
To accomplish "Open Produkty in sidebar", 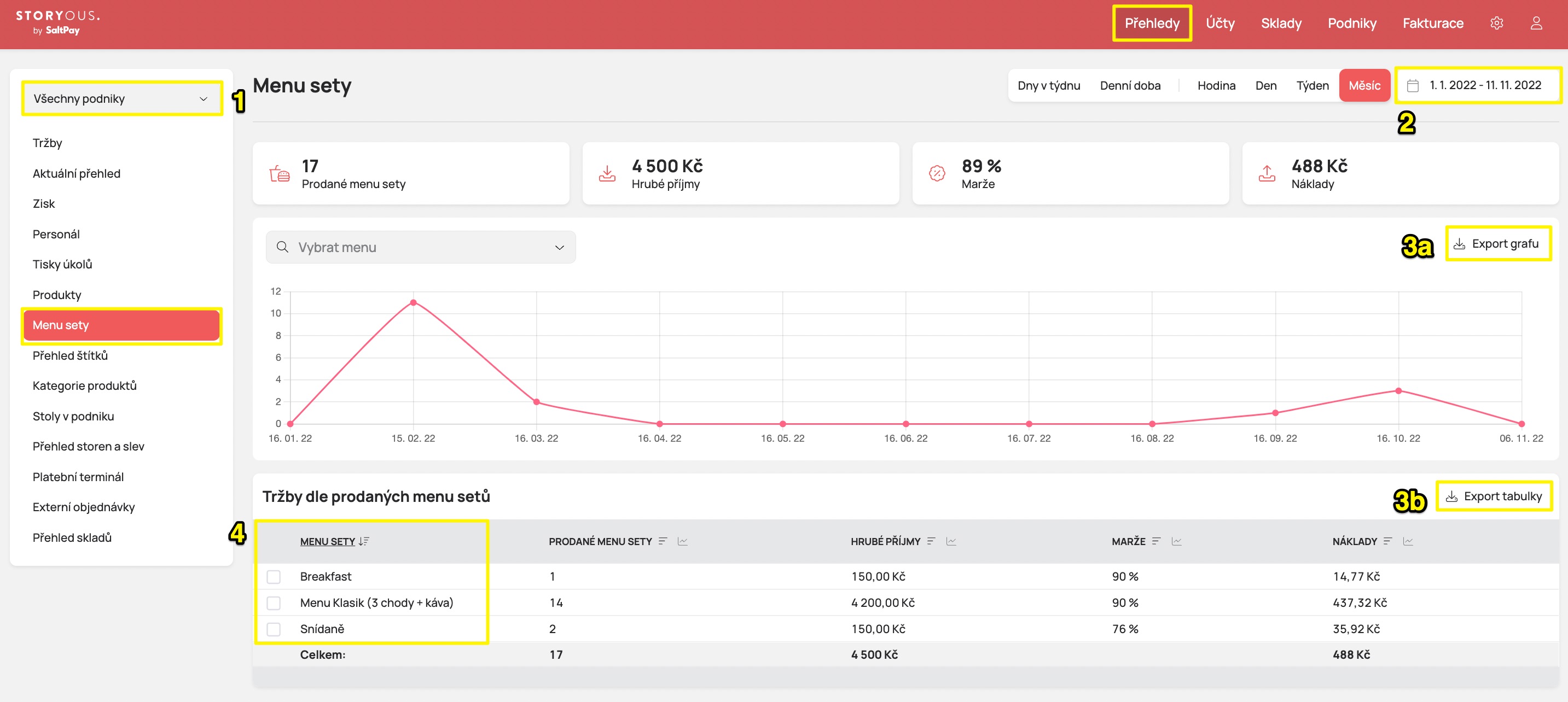I will pyautogui.click(x=56, y=295).
